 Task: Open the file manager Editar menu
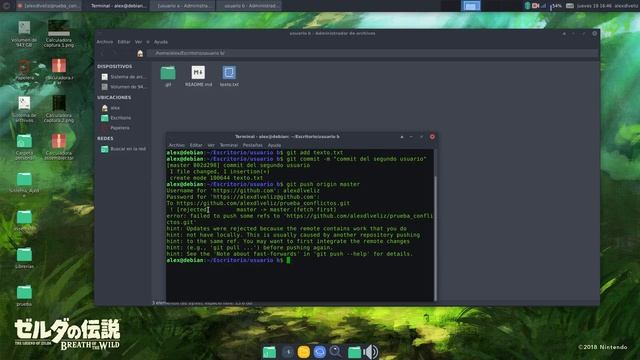[x=124, y=42]
